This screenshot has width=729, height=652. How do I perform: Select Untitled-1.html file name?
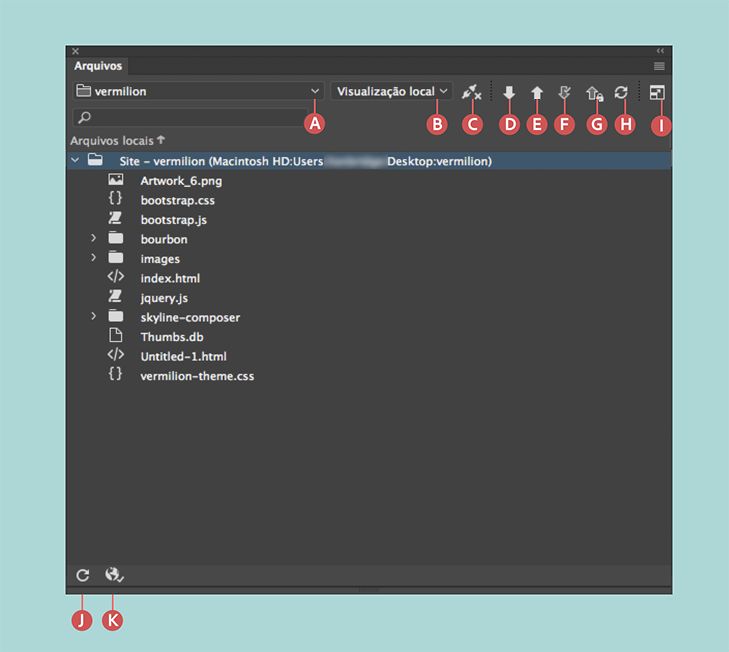tap(184, 357)
